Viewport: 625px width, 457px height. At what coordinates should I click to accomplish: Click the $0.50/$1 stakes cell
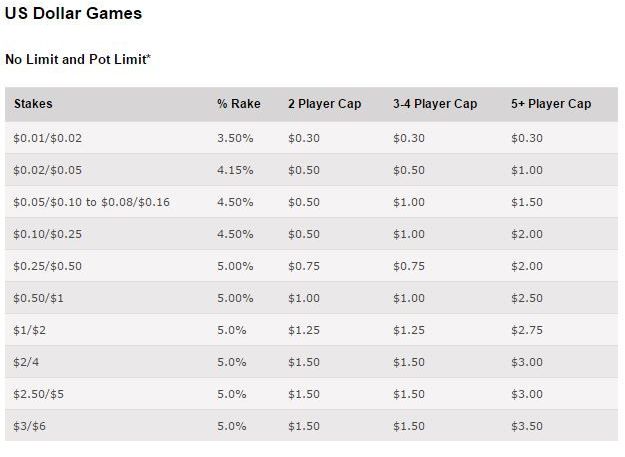[x=38, y=298]
